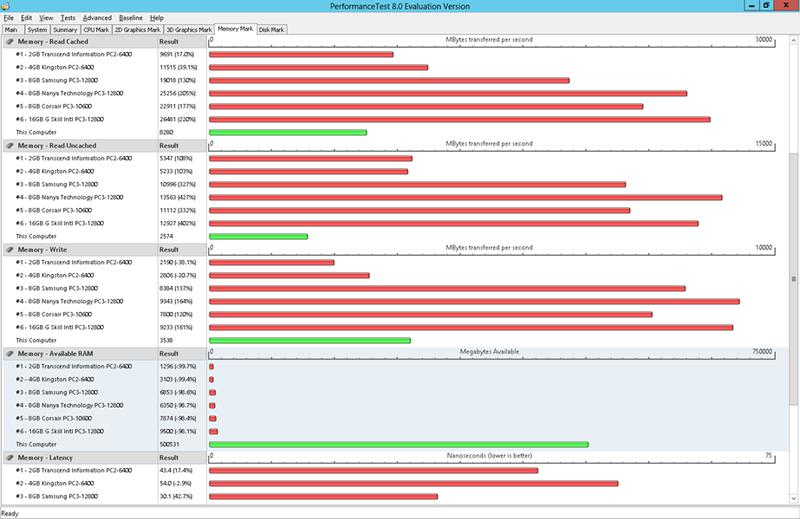Click the scrollbar up arrow
Image resolution: width=800 pixels, height=519 pixels.
pyautogui.click(x=793, y=40)
